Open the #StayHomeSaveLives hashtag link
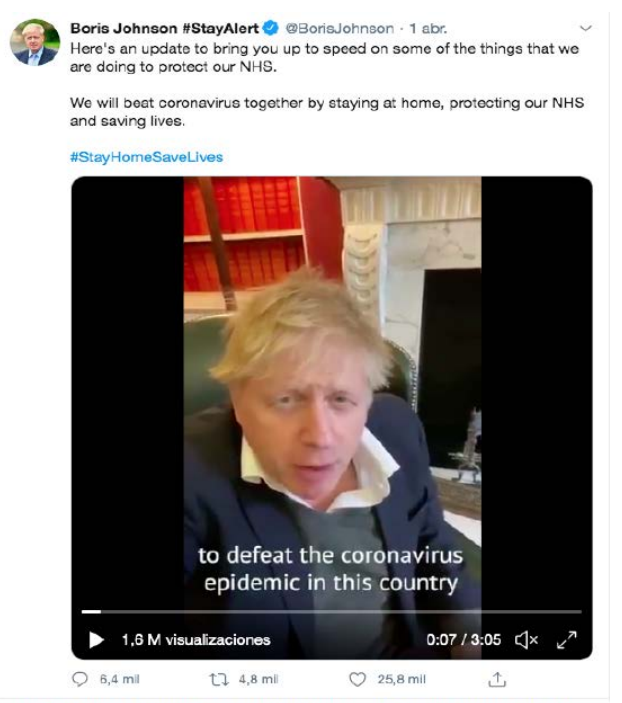The height and width of the screenshot is (703, 622). (x=146, y=157)
